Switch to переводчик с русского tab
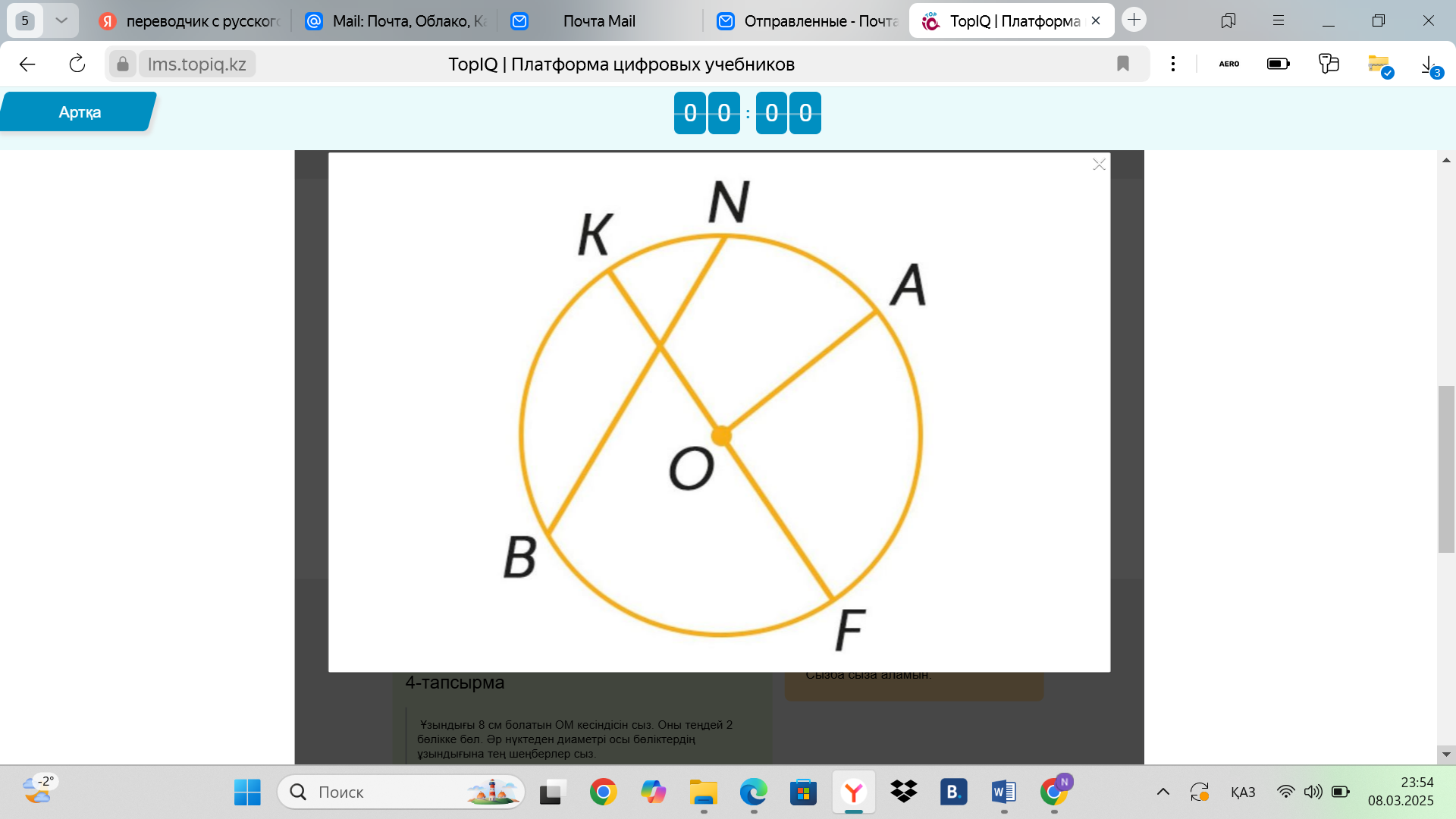The image size is (1456, 819). (x=193, y=21)
